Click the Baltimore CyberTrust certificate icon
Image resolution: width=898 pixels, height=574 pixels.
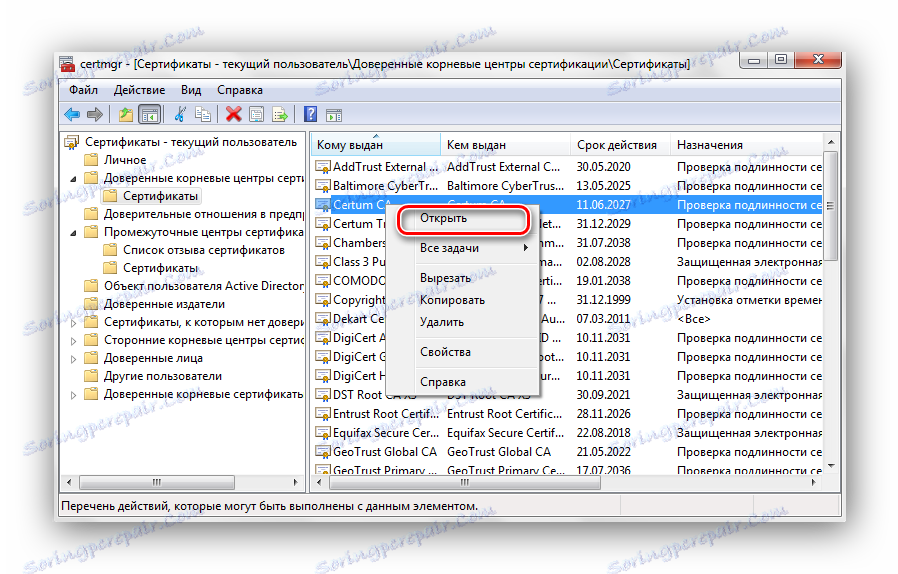coord(322,186)
